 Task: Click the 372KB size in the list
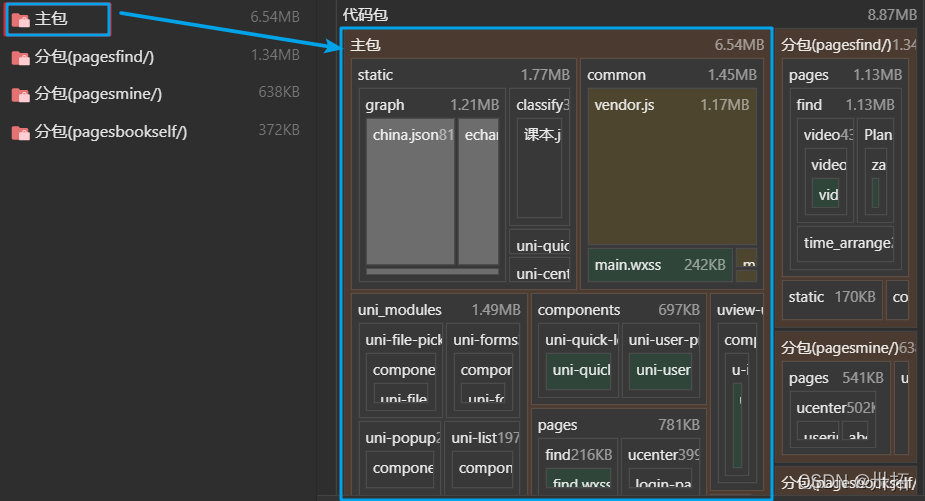pyautogui.click(x=279, y=130)
